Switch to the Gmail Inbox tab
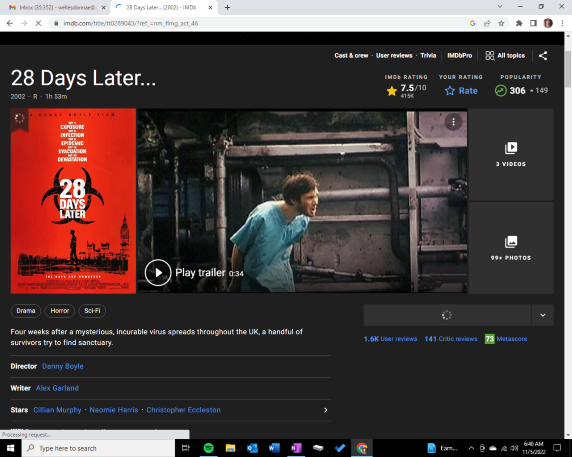This screenshot has height=457, width=572. 57,7
